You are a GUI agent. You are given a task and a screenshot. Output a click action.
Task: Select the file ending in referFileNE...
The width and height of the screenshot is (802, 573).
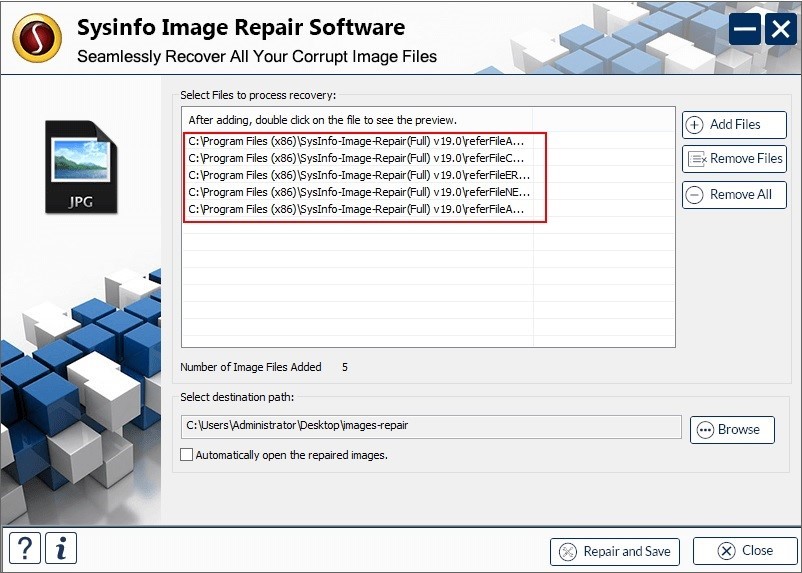(x=357, y=192)
